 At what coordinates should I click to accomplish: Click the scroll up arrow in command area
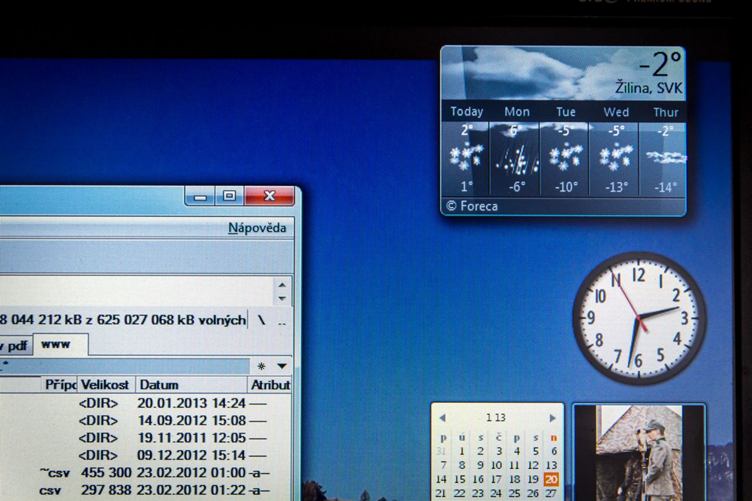[x=282, y=285]
